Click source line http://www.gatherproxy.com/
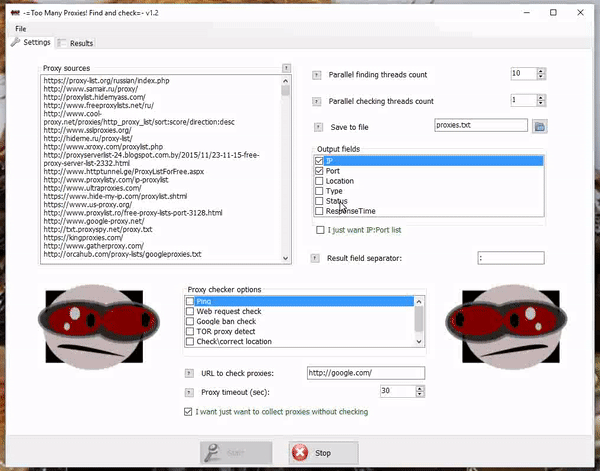 coord(94,246)
